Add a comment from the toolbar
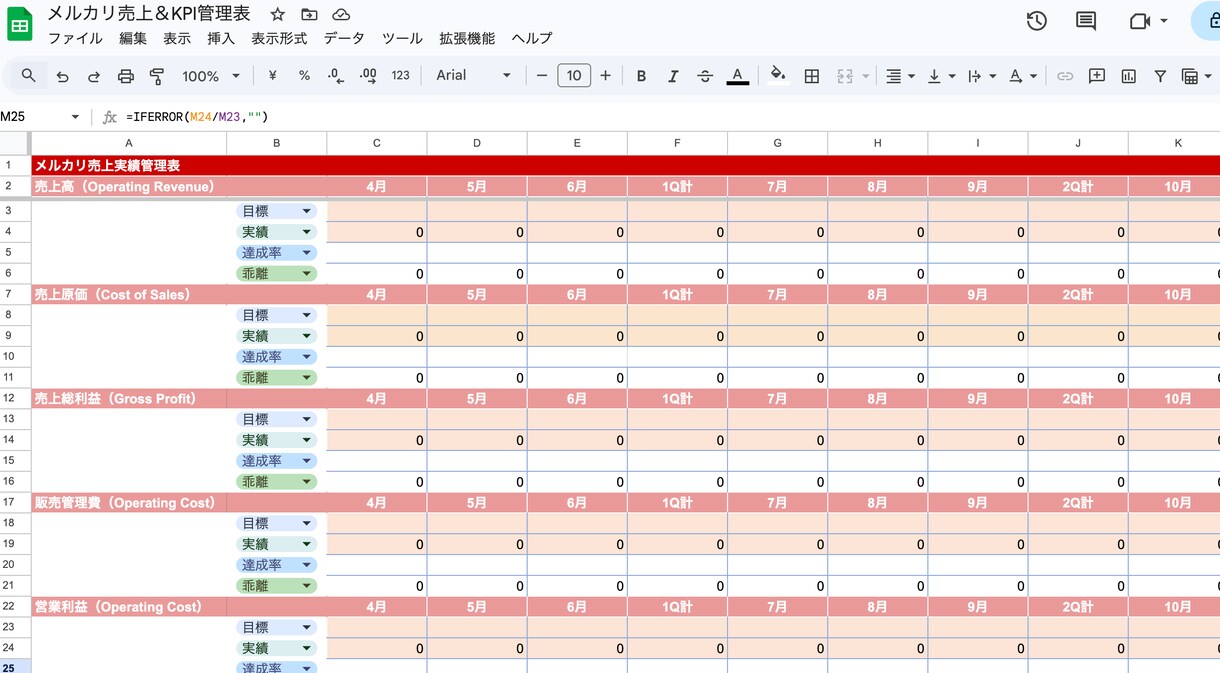Screen dimensions: 1220x673 click(1097, 76)
